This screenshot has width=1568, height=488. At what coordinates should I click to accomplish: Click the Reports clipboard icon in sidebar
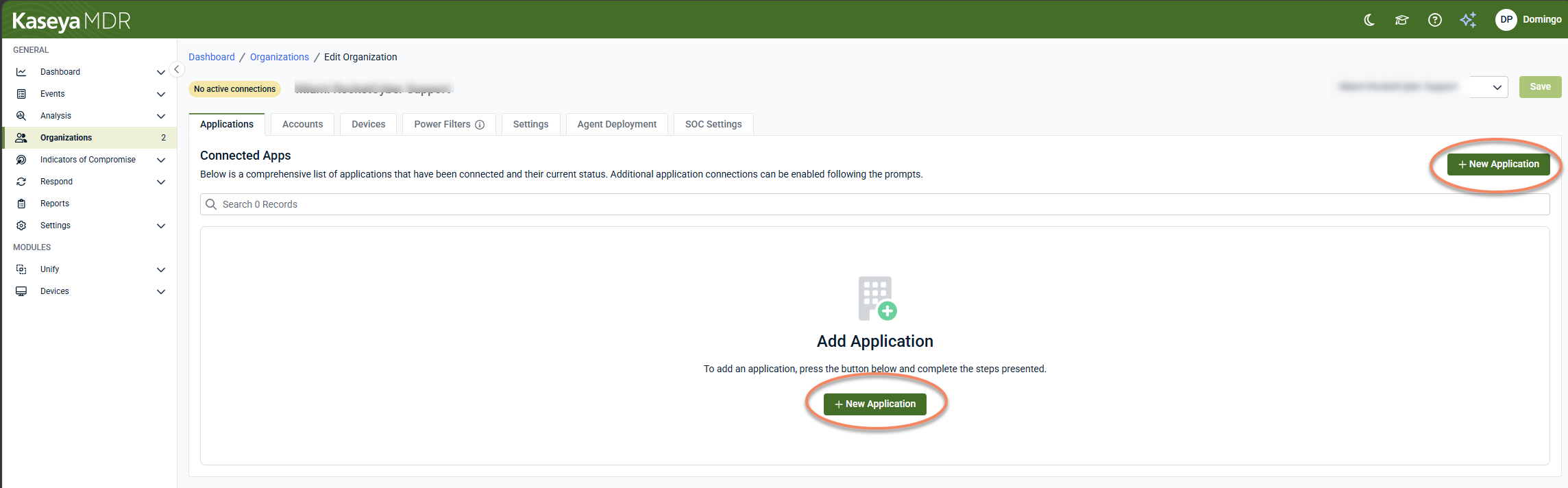pos(21,204)
